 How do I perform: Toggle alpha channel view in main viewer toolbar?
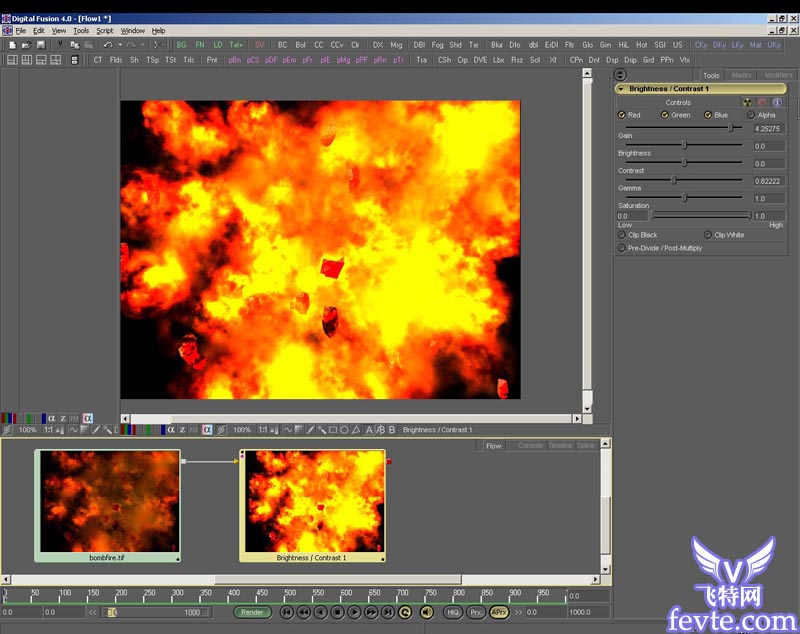tap(171, 430)
